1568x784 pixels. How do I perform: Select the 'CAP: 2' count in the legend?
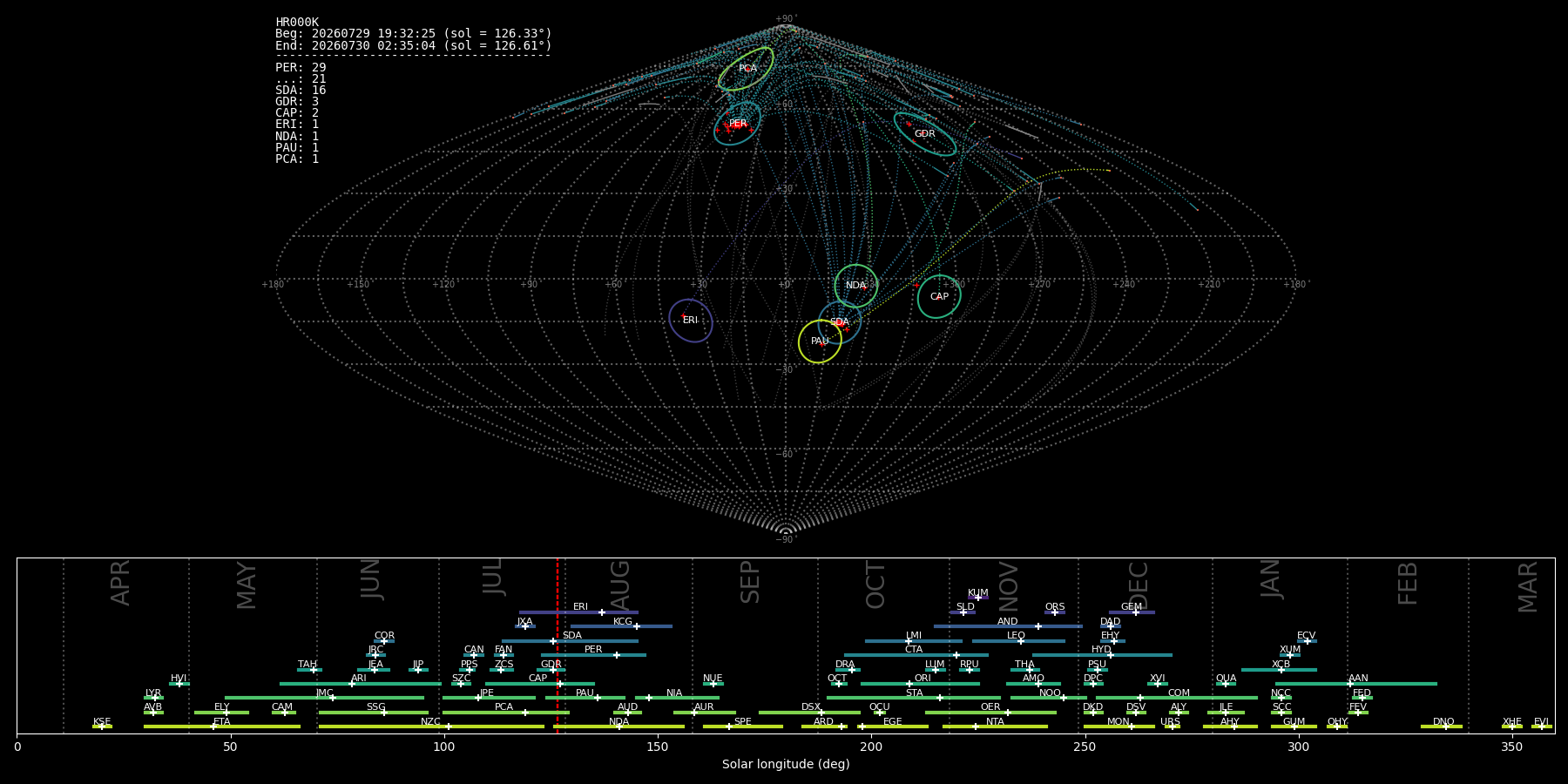coord(297,113)
